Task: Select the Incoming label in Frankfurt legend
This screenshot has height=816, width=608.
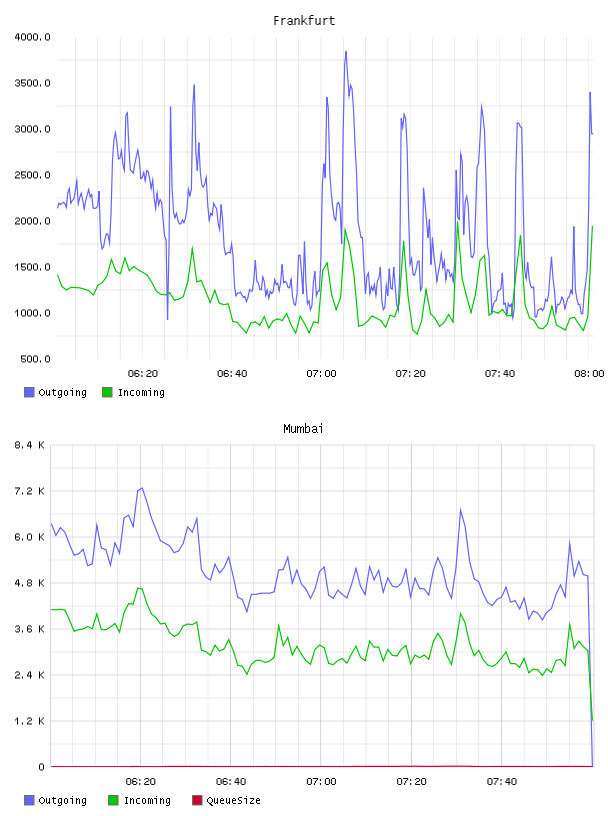Action: (141, 392)
